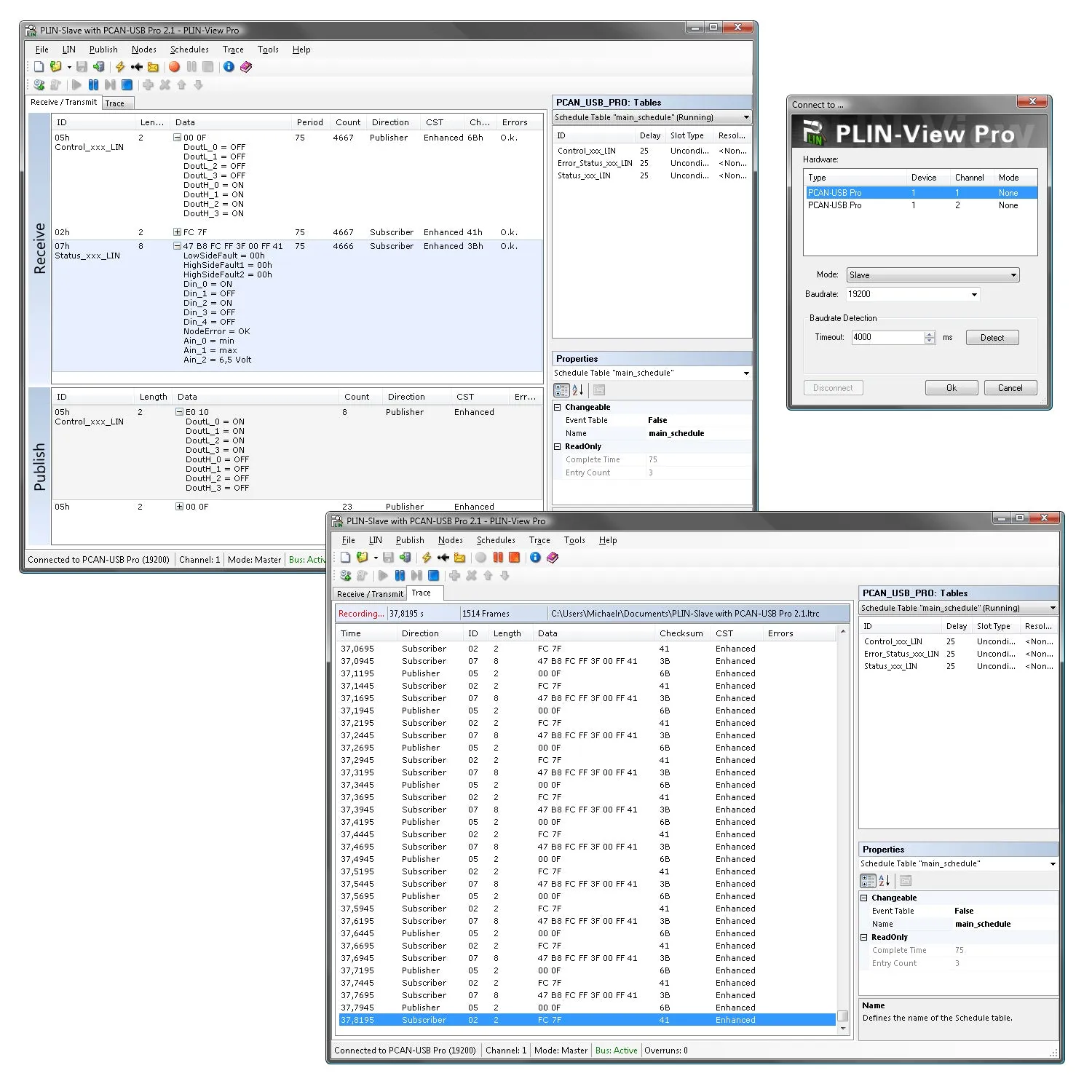
Task: Collapse Changeable category in upper Properties panel
Action: pyautogui.click(x=558, y=408)
